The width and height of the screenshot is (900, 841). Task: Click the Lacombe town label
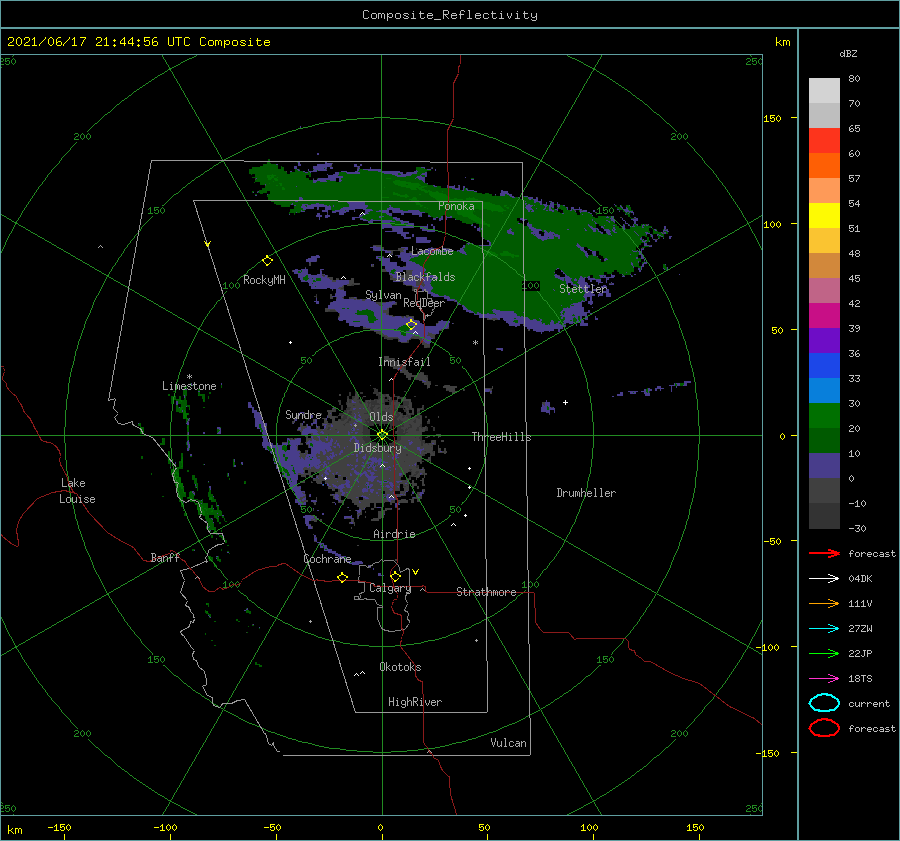click(432, 251)
